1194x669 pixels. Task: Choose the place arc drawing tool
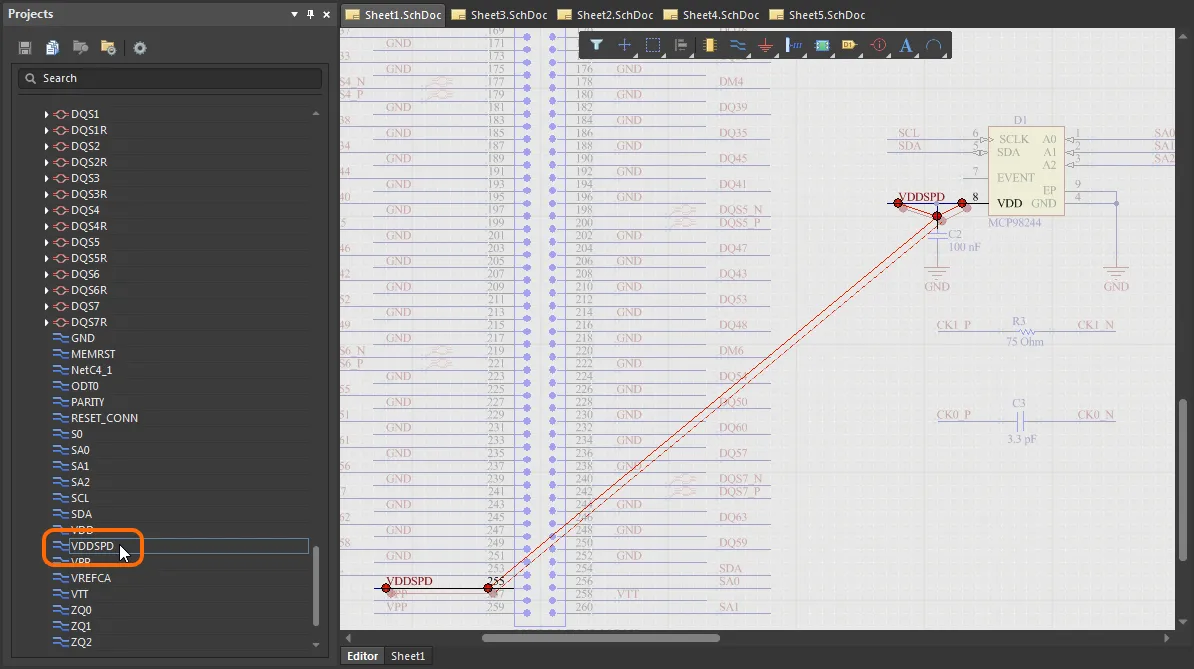pos(934,45)
